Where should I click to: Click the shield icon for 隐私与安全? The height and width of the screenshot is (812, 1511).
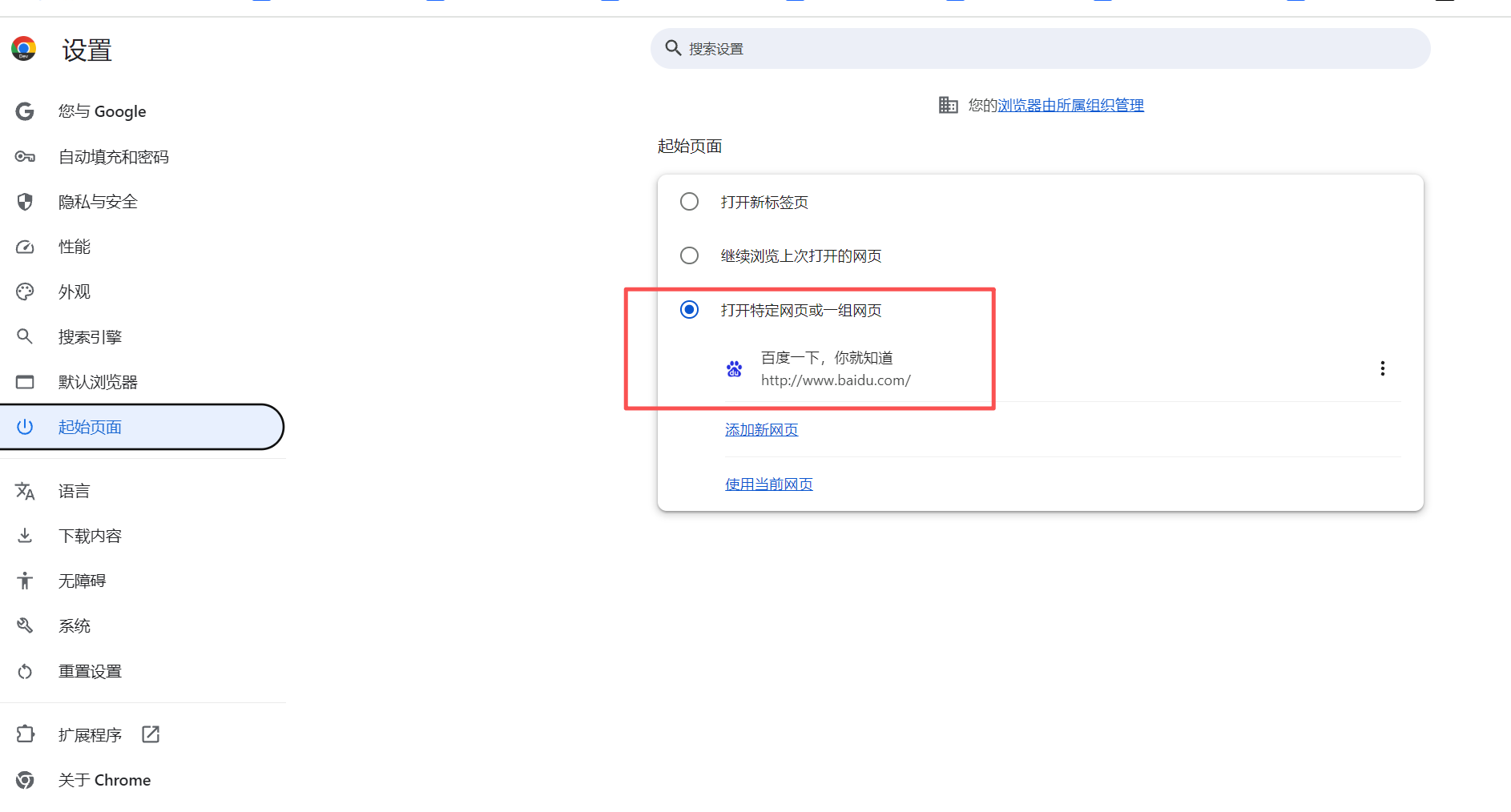(25, 202)
